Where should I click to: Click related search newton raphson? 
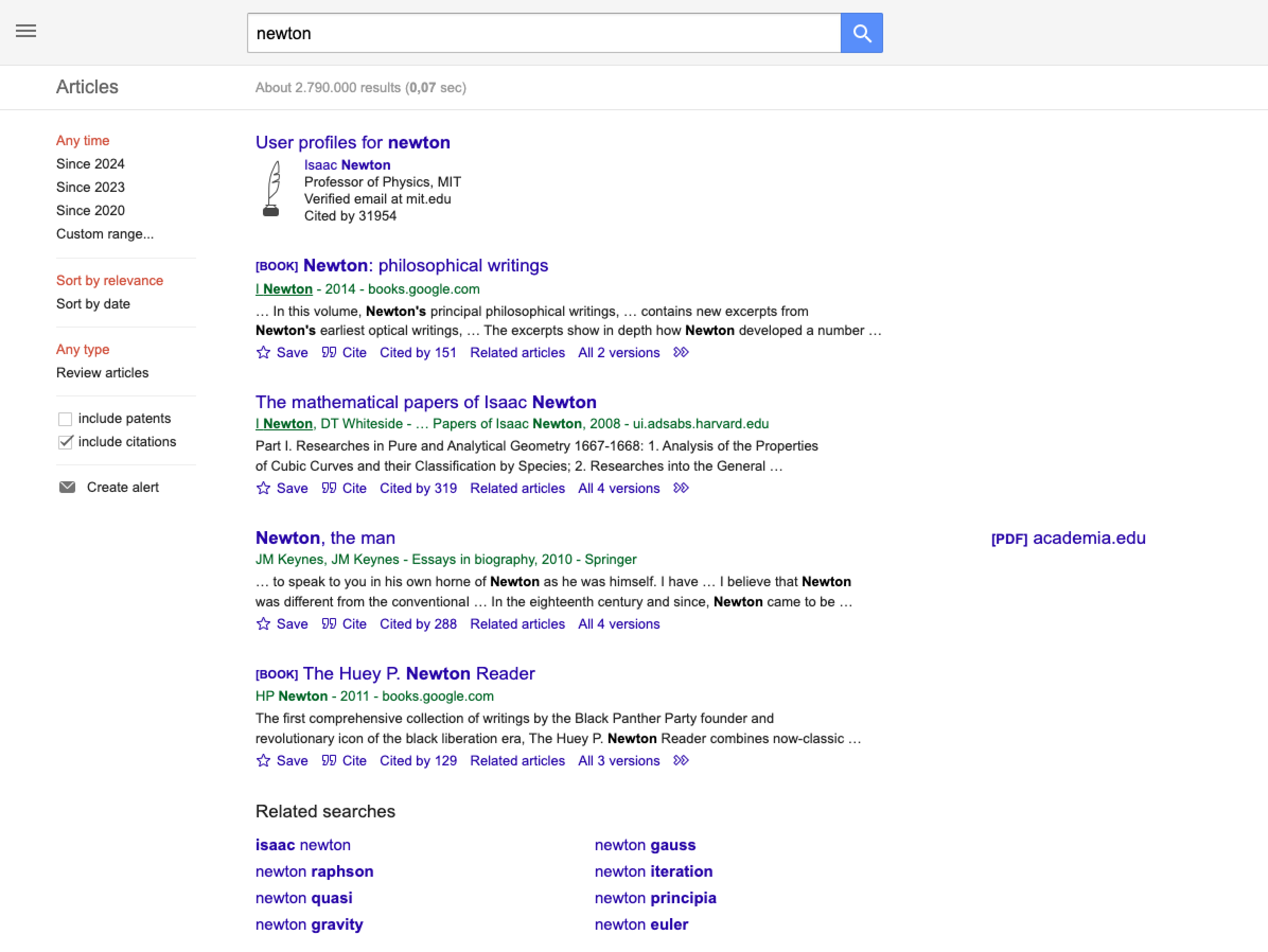point(314,871)
